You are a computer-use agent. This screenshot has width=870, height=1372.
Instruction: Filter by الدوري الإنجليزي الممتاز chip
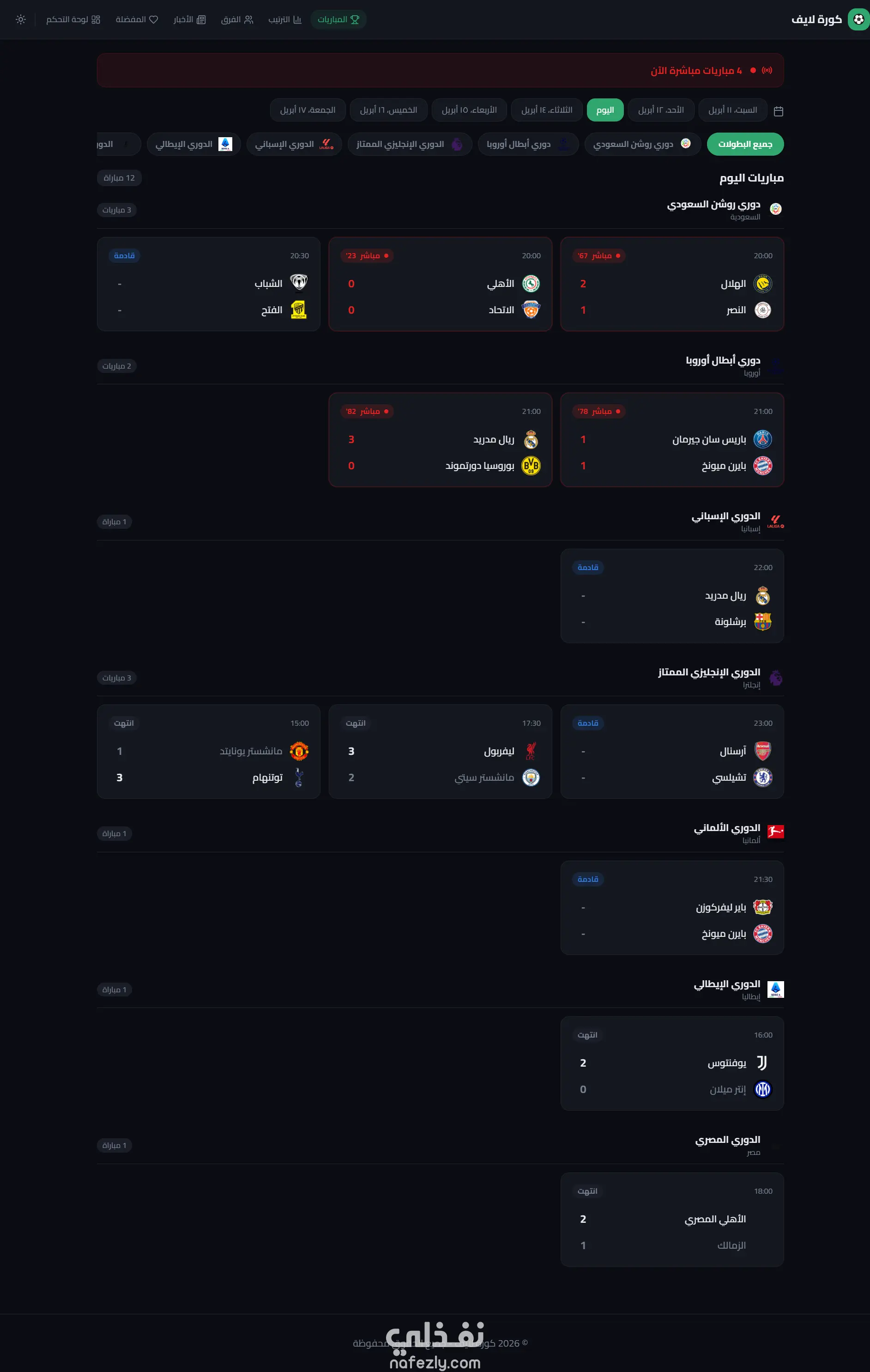(x=409, y=144)
